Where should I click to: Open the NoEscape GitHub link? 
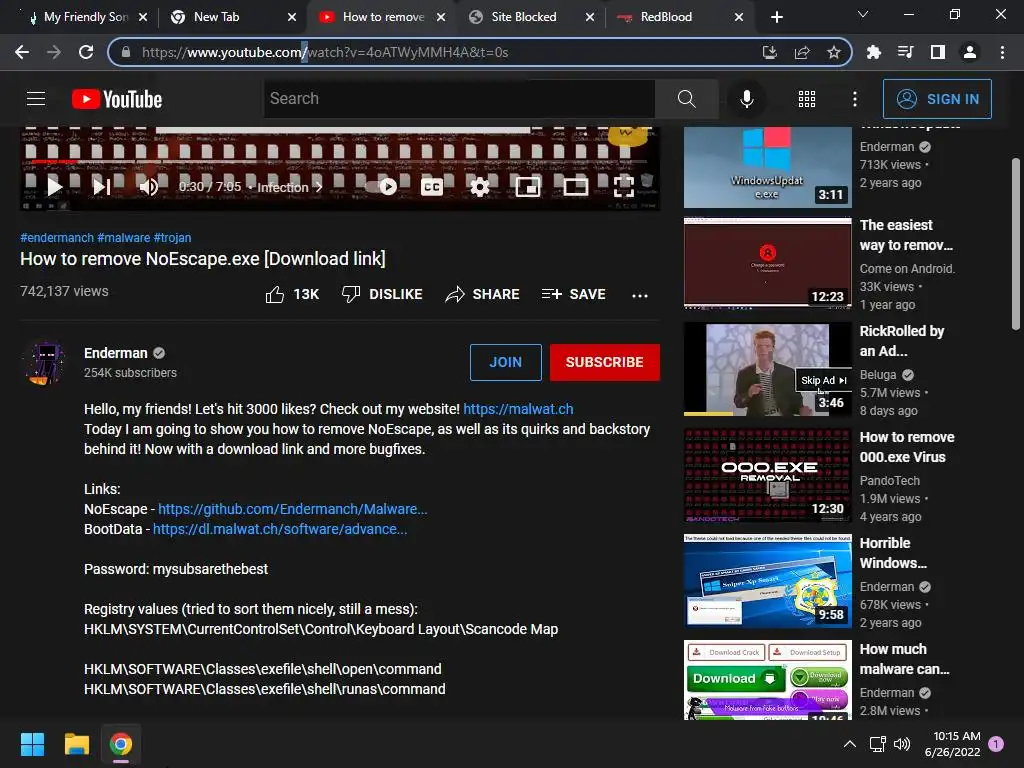[x=293, y=509]
